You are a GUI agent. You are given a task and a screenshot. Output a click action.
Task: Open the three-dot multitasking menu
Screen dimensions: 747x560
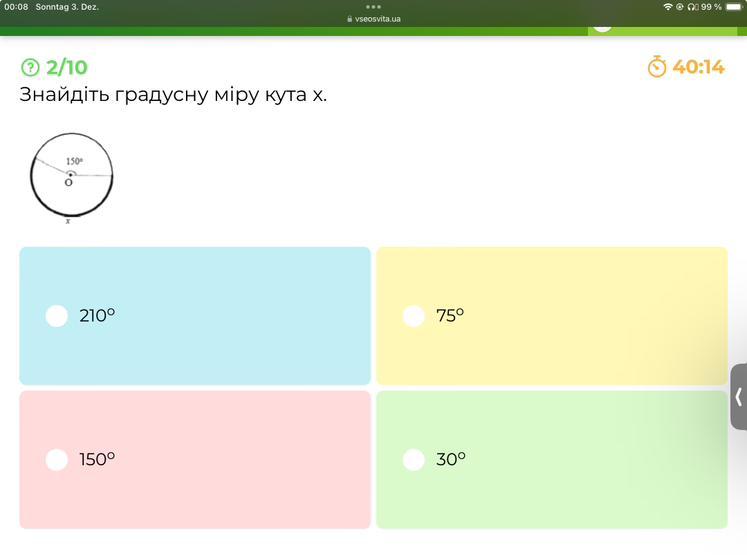pyautogui.click(x=373, y=7)
